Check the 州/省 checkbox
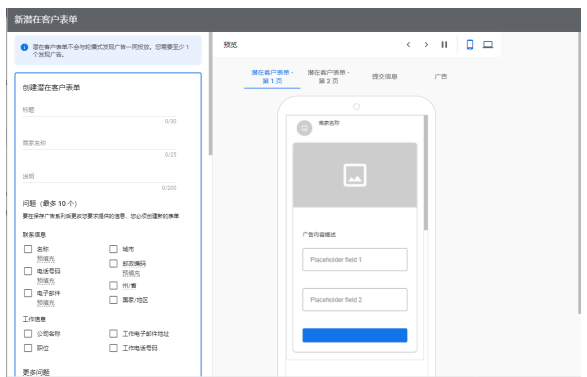This screenshot has width=587, height=377. [113, 285]
